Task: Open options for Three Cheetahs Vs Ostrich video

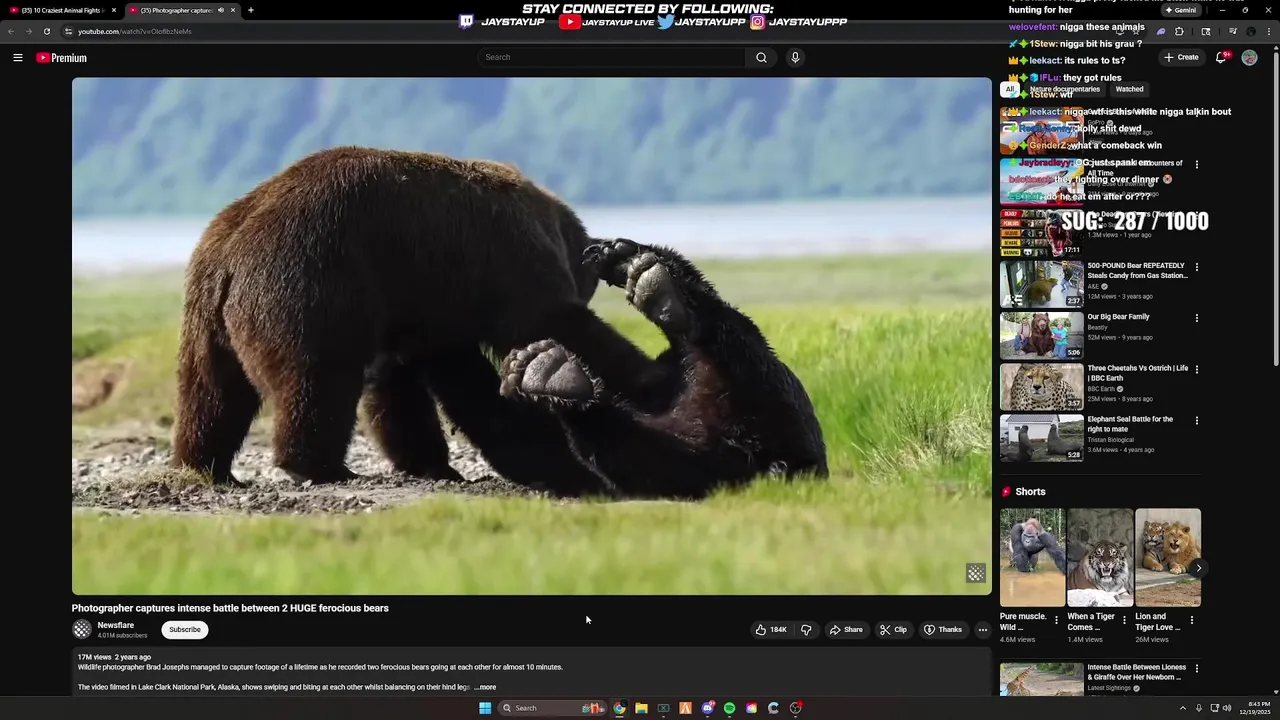Action: click(1196, 369)
